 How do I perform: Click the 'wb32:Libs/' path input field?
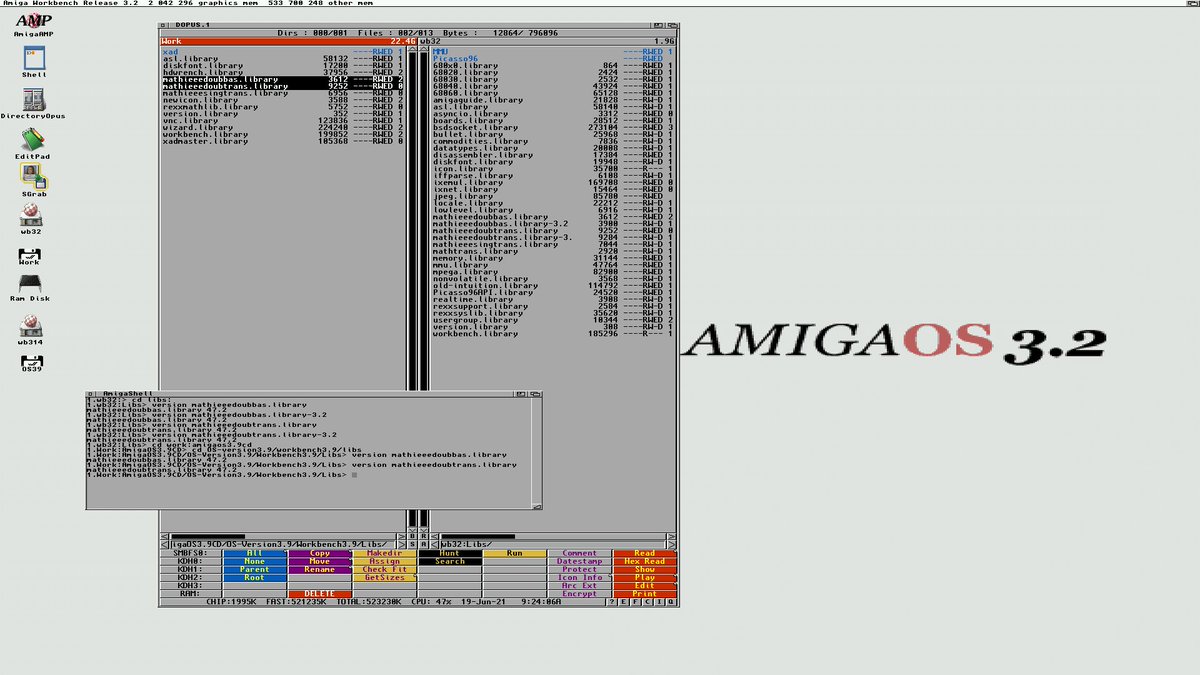click(x=553, y=544)
